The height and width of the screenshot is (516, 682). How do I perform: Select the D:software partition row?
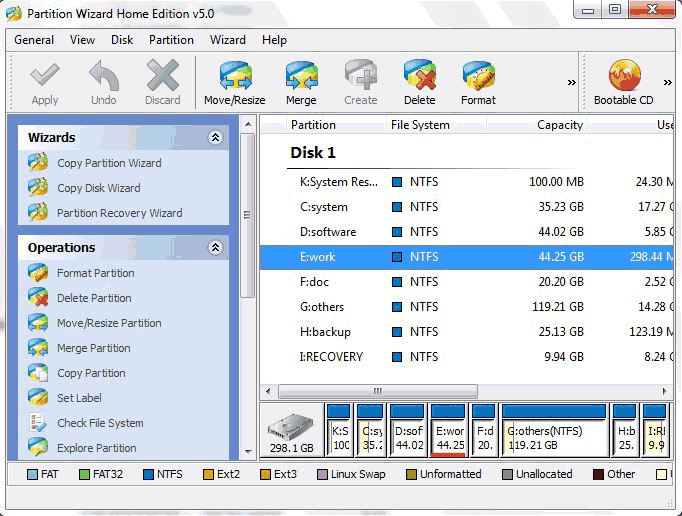click(x=466, y=232)
